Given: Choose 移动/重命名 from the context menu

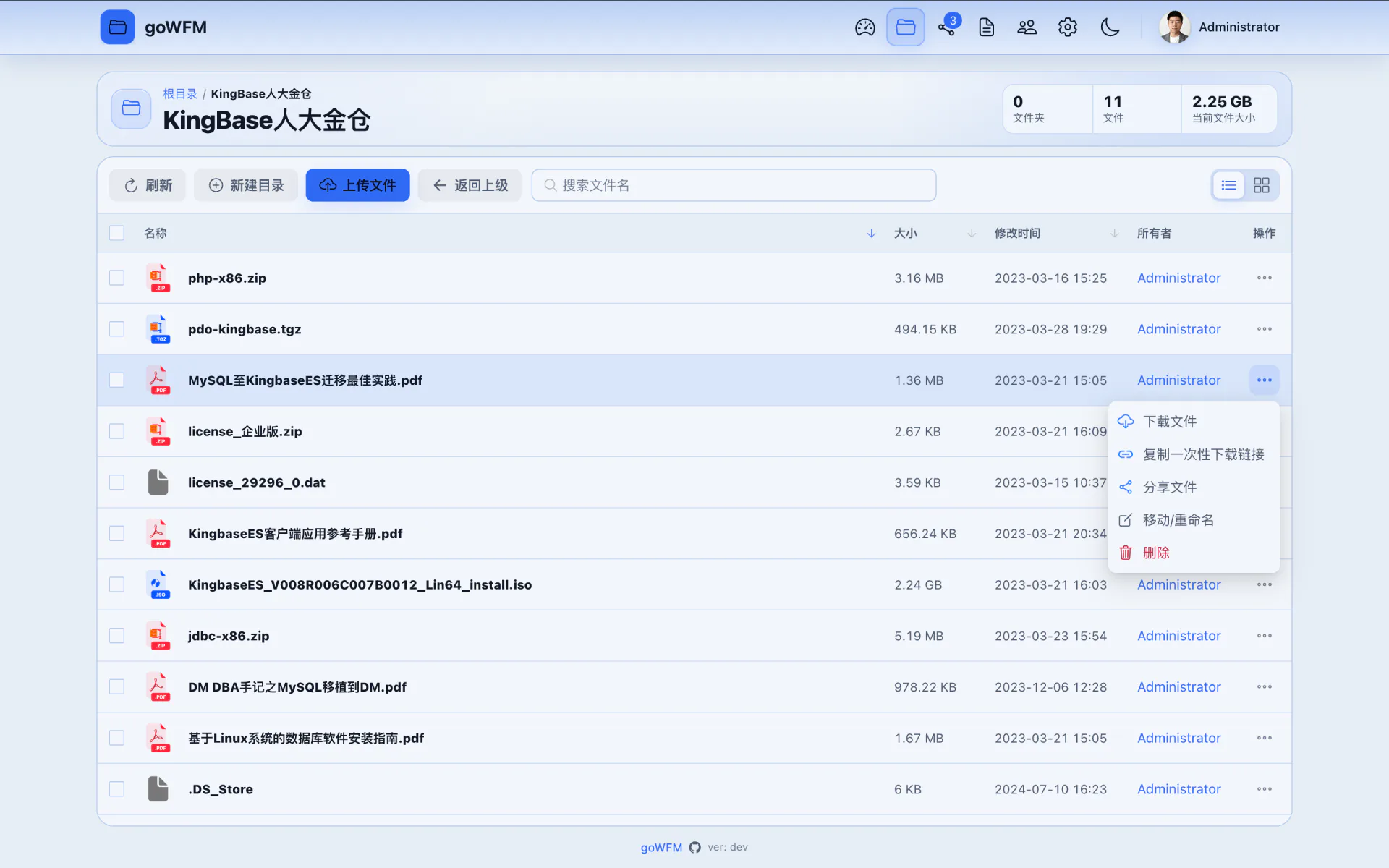Looking at the screenshot, I should click(x=1194, y=520).
